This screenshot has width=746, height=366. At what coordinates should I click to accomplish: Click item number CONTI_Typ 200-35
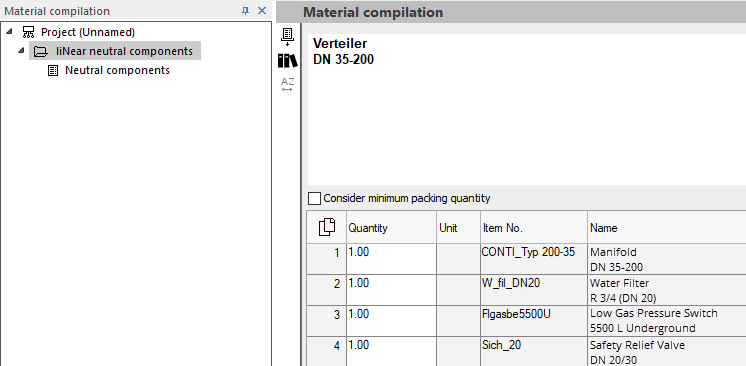click(x=534, y=259)
